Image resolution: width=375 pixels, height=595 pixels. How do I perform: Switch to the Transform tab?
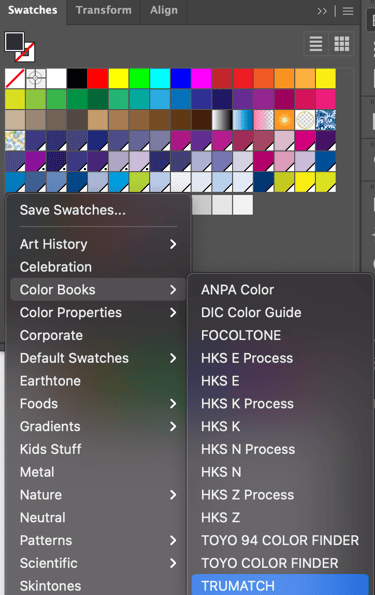103,10
